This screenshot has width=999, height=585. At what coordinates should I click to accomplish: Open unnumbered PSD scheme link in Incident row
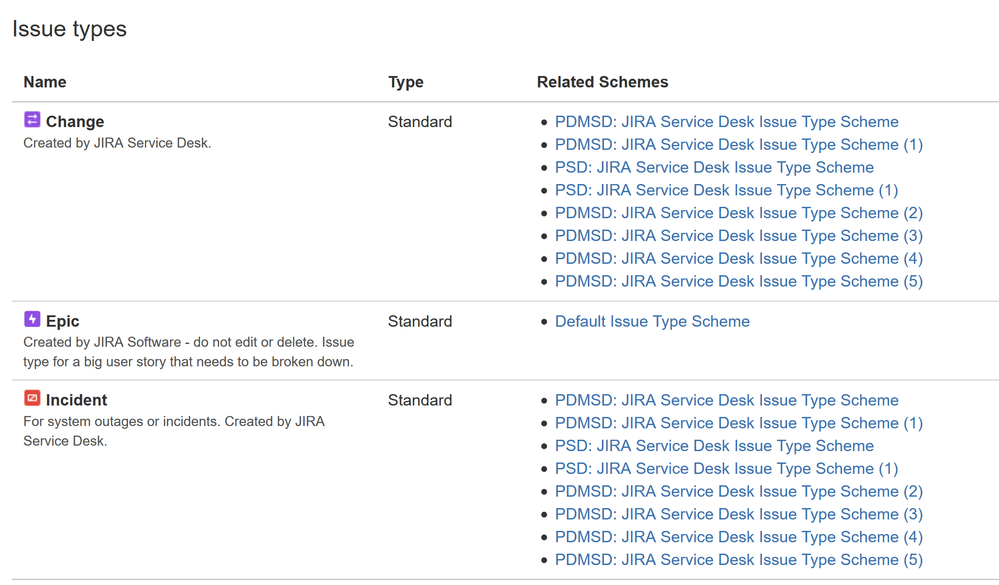coord(714,446)
